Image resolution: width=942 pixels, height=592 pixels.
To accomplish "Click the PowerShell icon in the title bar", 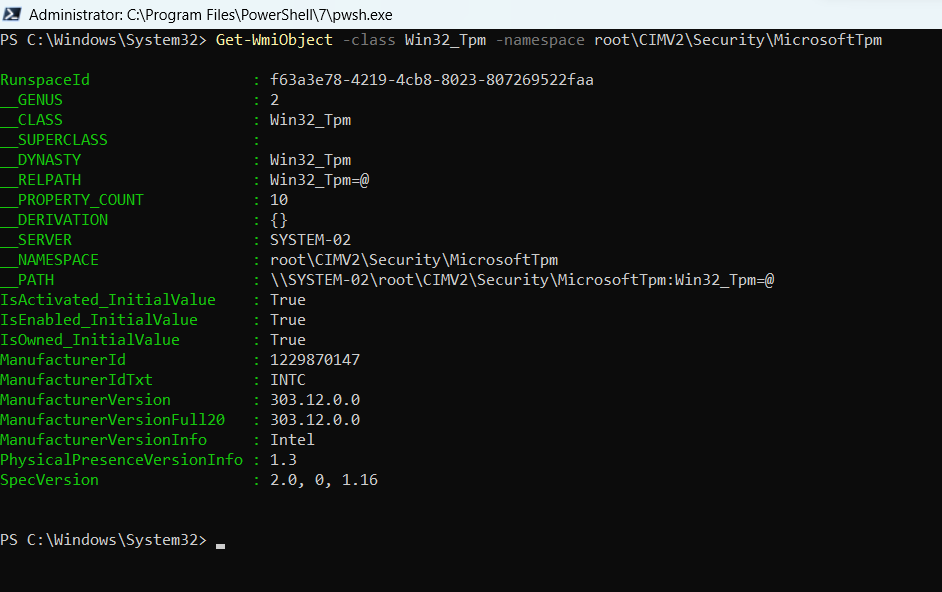I will click(x=11, y=14).
